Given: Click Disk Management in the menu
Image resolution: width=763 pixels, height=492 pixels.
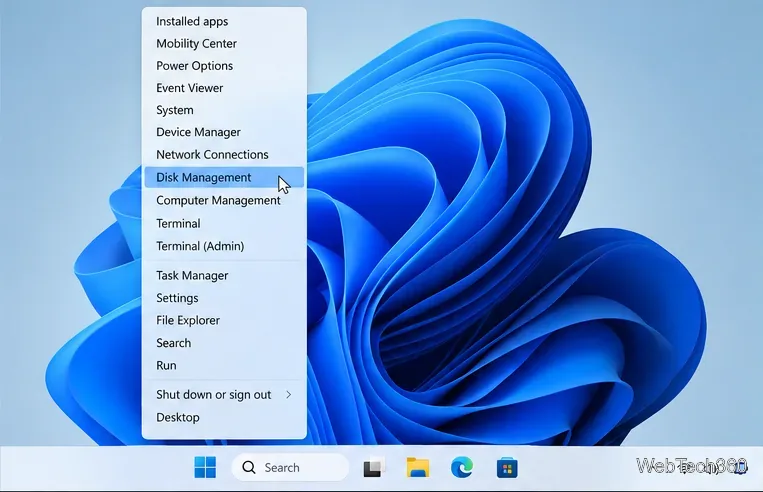Looking at the screenshot, I should click(224, 177).
